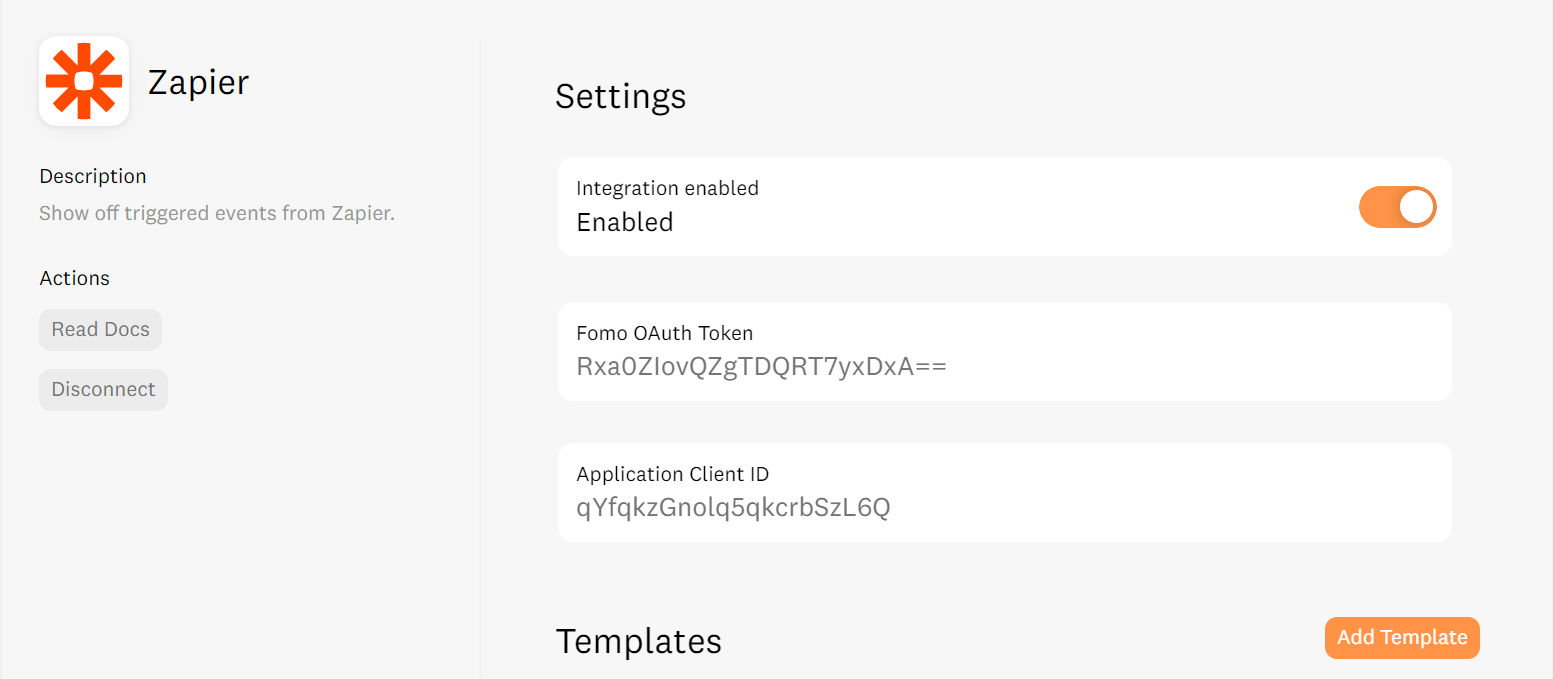Disconnect the Zapier integration
This screenshot has height=679, width=1553.
(103, 390)
